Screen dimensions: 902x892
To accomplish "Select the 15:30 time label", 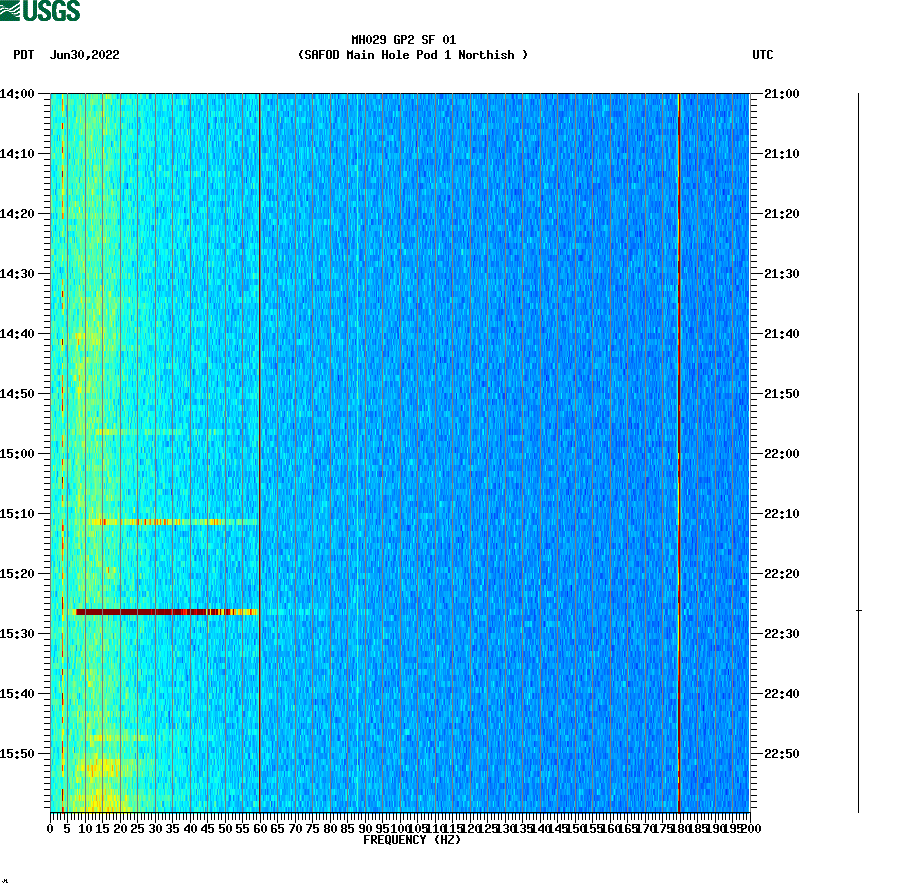I will coord(20,633).
